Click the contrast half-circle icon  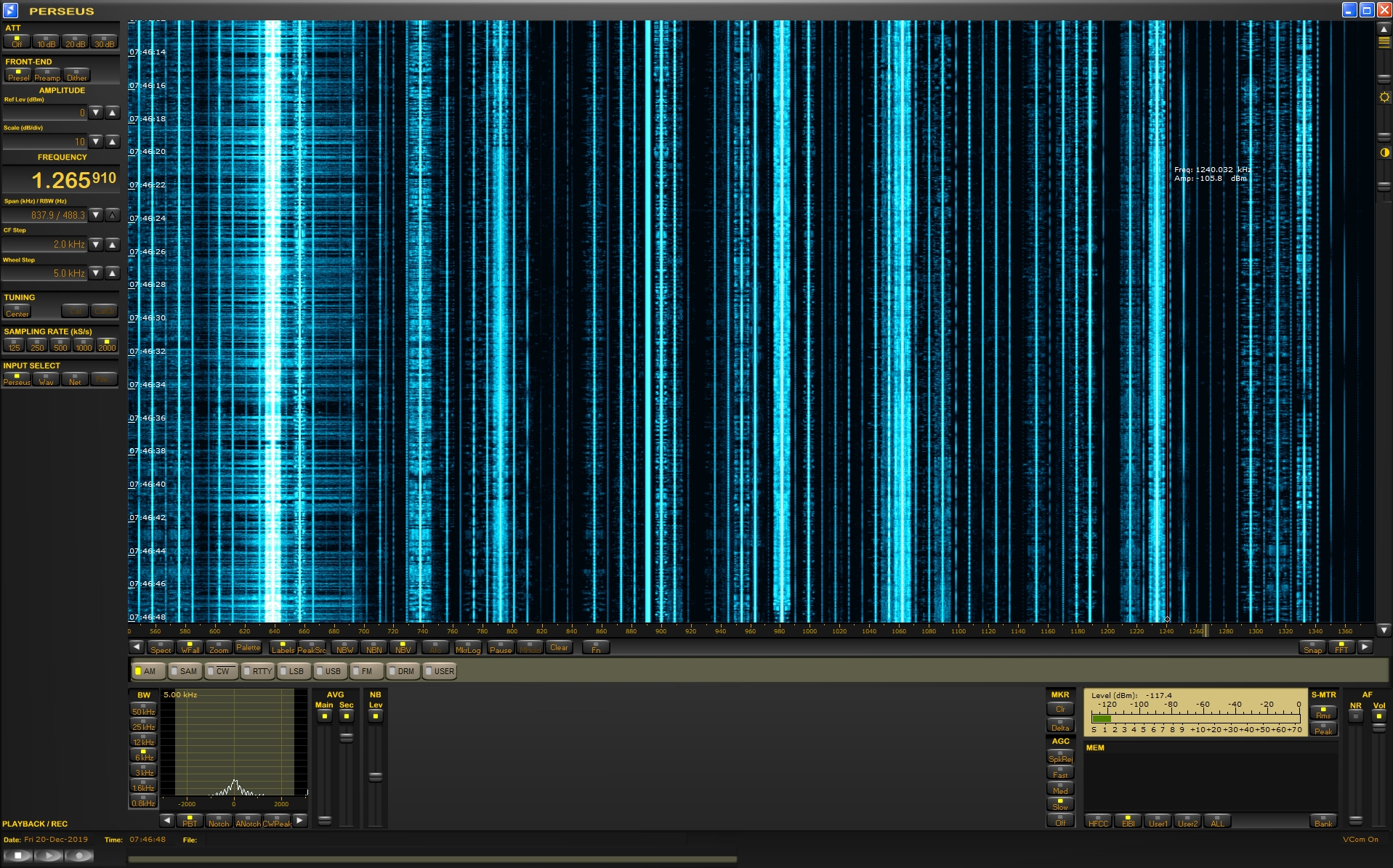[1384, 153]
